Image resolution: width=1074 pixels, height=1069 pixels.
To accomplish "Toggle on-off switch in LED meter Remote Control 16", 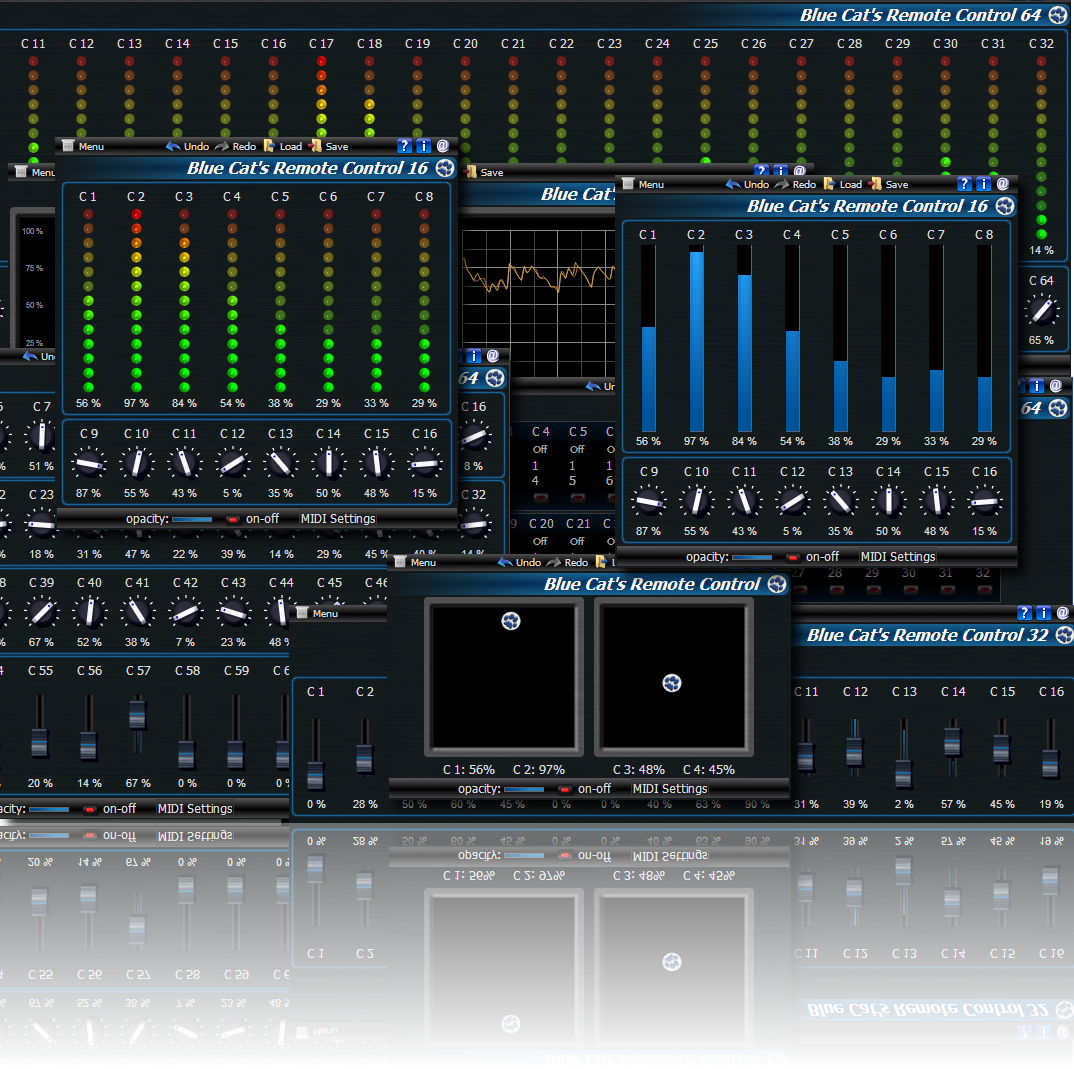I will (x=233, y=519).
